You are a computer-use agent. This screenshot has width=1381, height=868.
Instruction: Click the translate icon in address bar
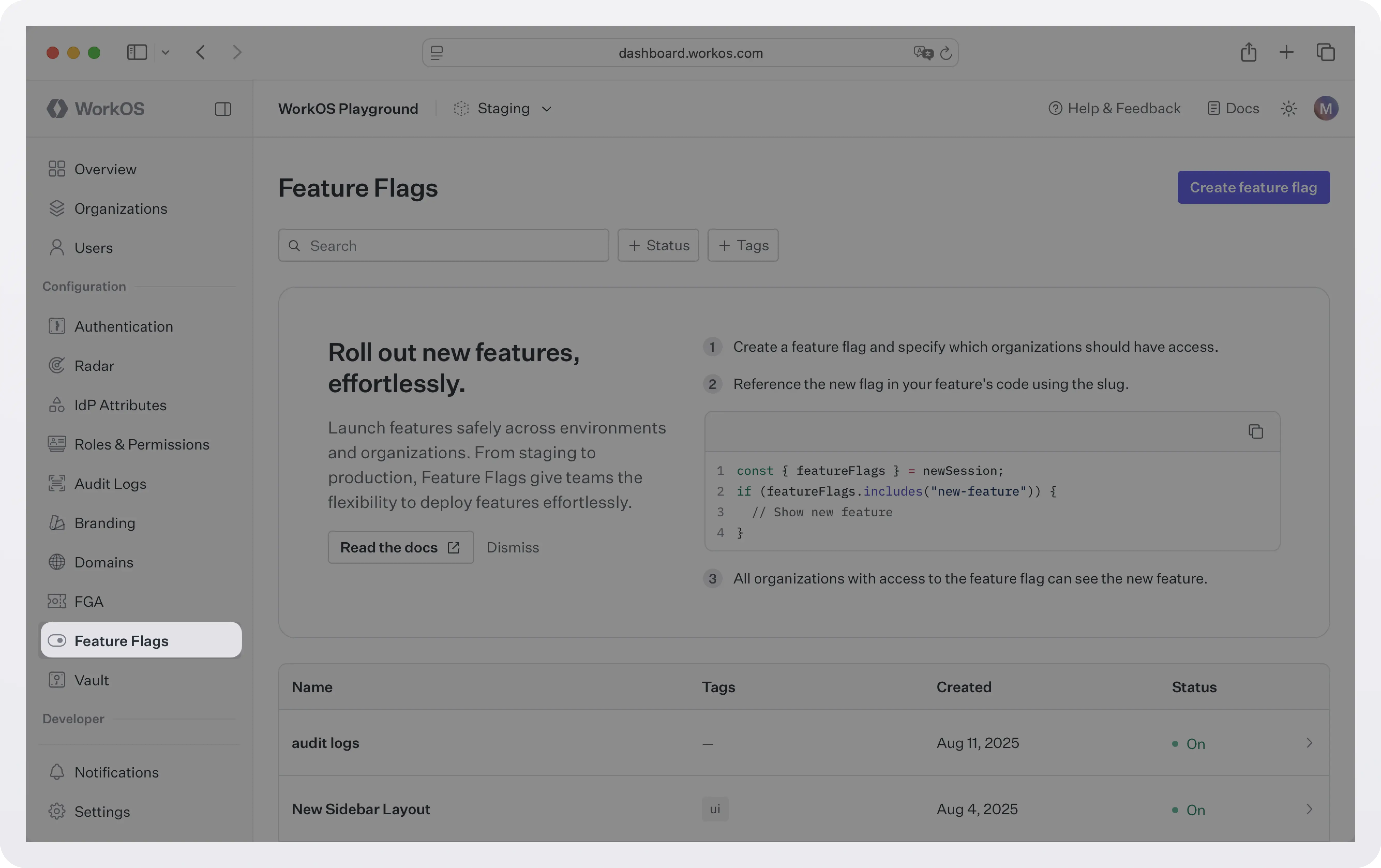(923, 53)
